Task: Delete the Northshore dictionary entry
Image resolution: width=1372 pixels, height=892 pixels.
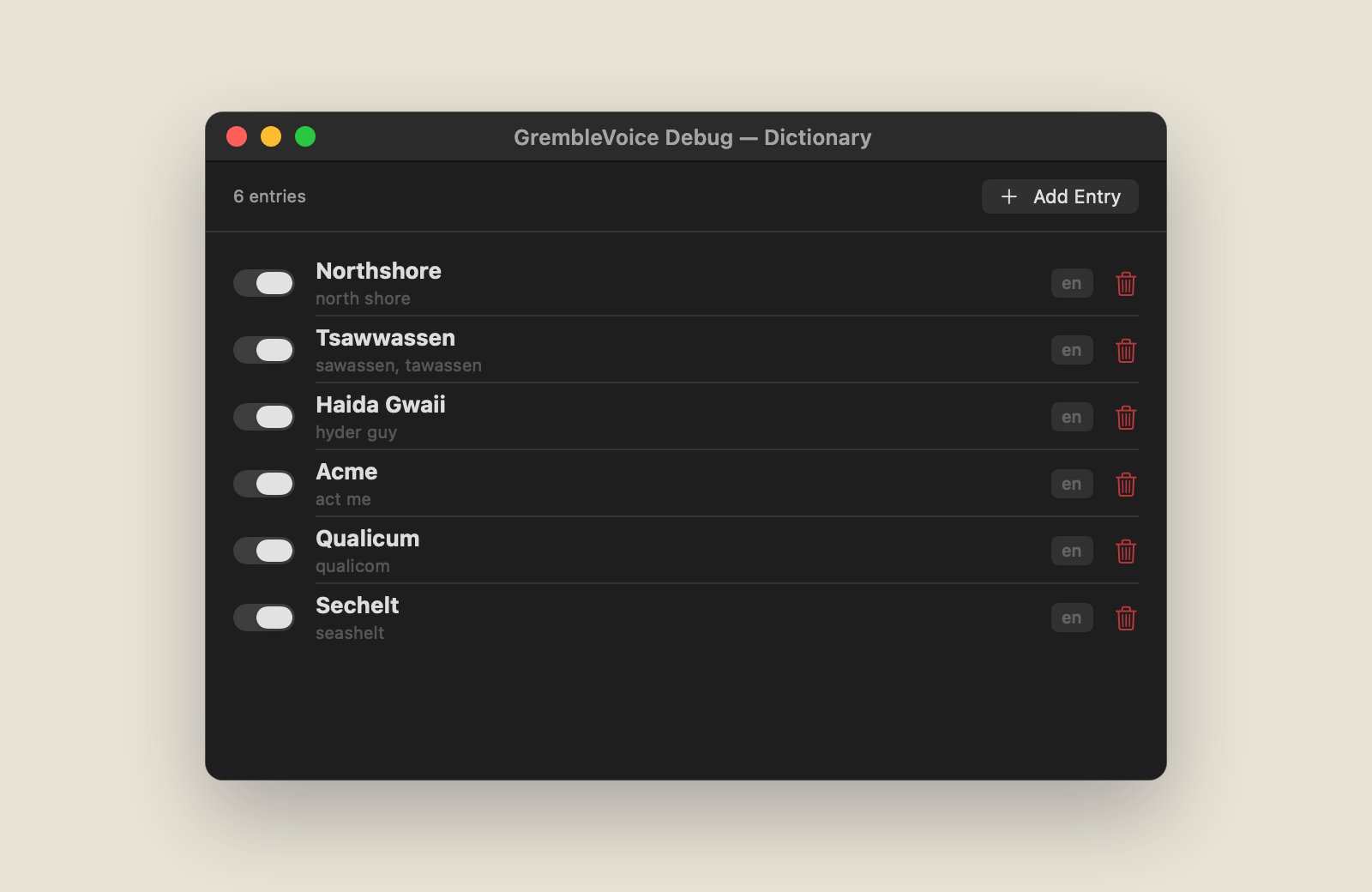Action: (1126, 283)
